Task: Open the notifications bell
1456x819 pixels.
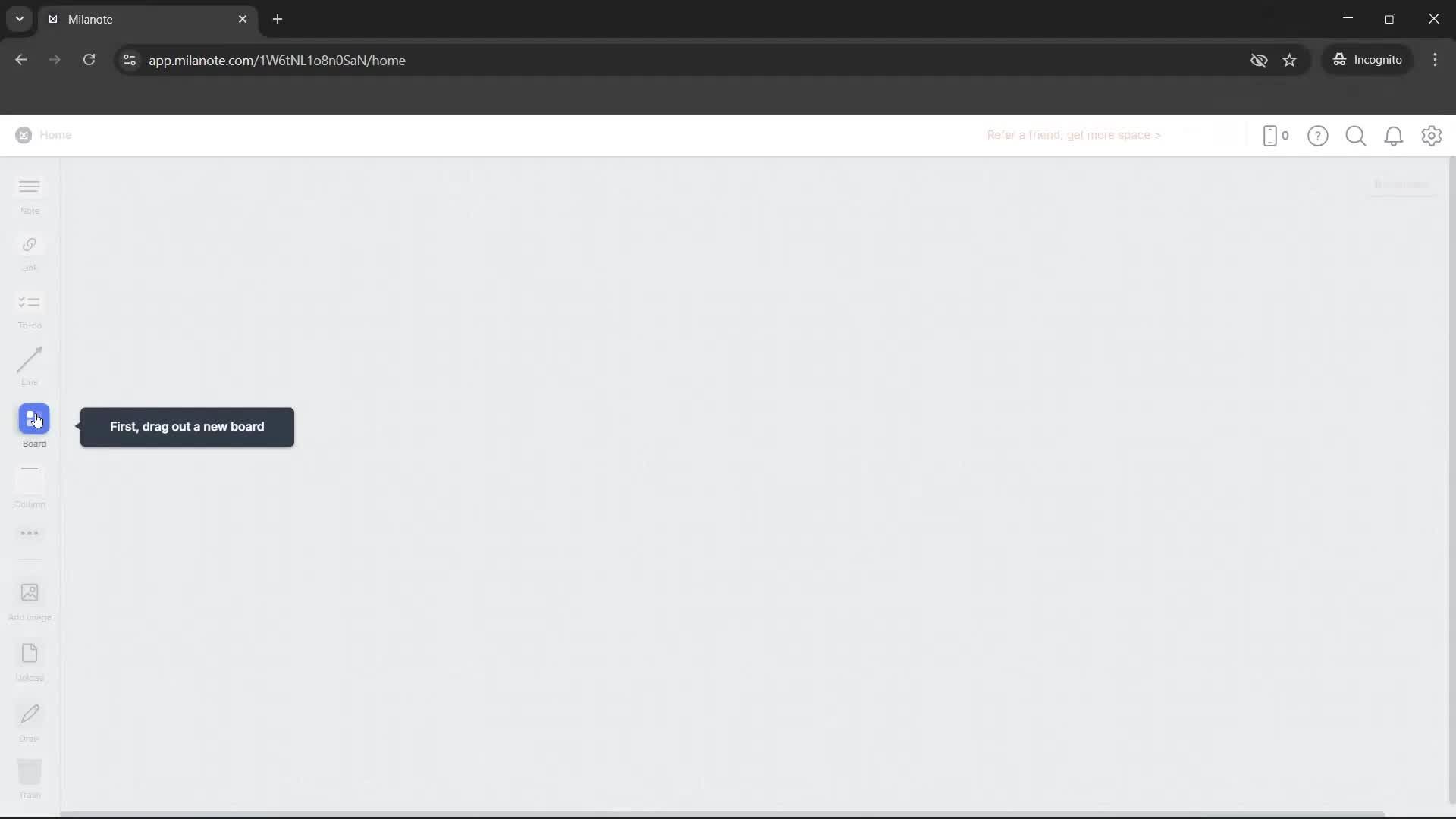Action: [1395, 136]
